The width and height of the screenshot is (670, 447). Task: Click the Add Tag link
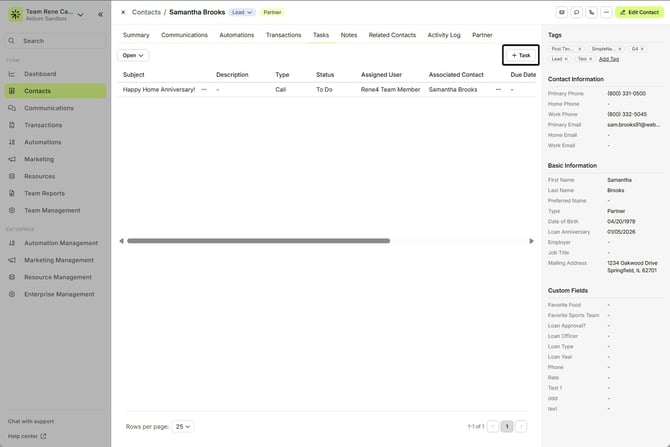click(x=609, y=59)
